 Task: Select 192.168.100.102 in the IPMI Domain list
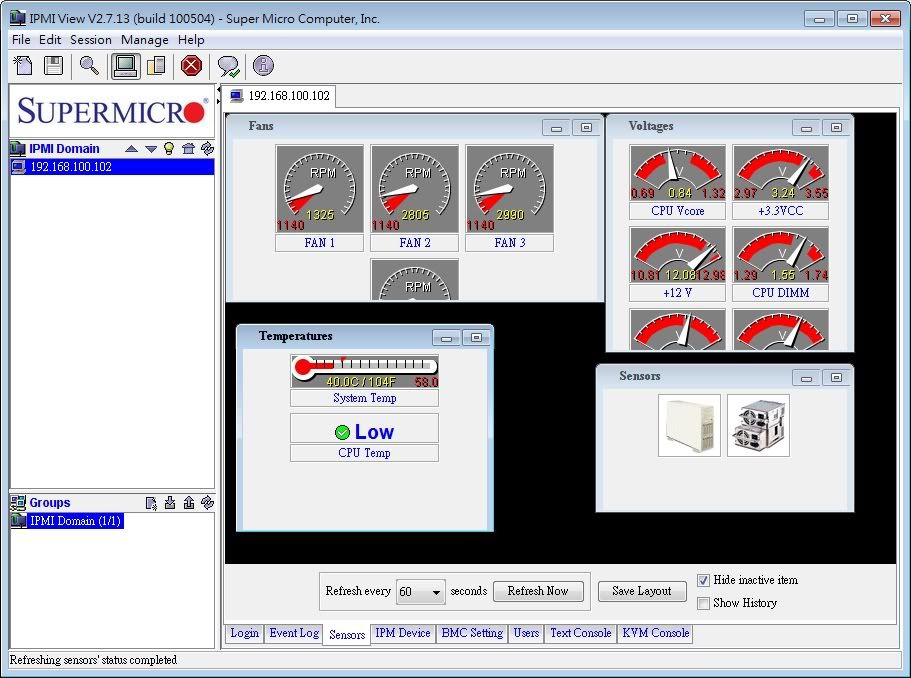113,167
